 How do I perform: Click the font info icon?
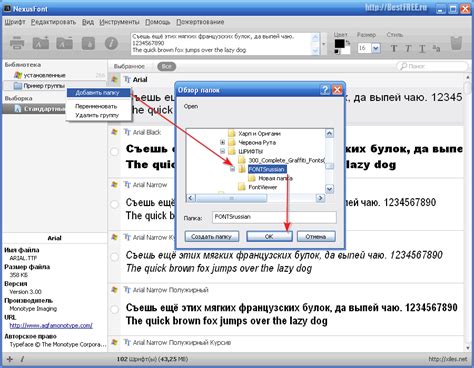pyautogui.click(x=111, y=43)
